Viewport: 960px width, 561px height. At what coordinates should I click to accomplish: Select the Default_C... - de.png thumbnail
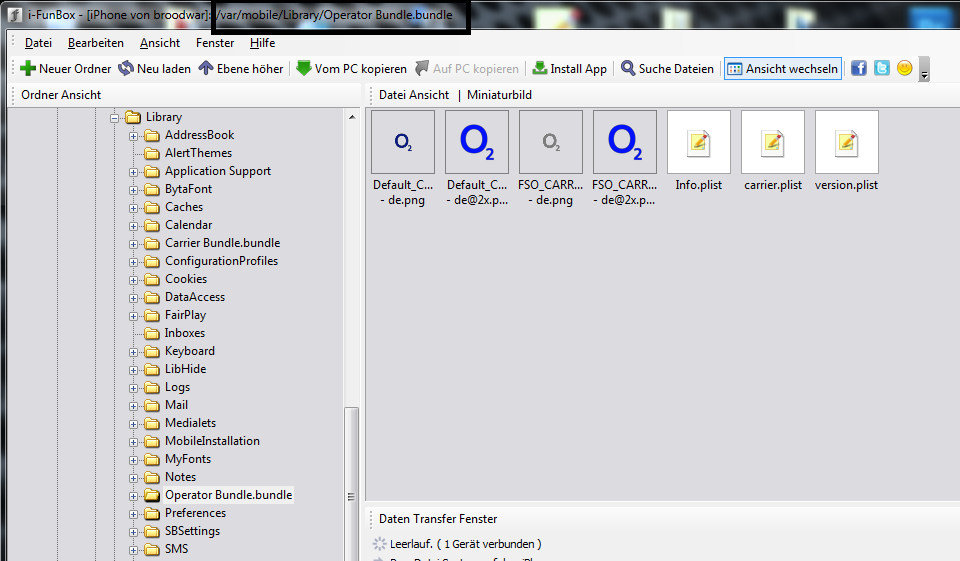pos(403,142)
